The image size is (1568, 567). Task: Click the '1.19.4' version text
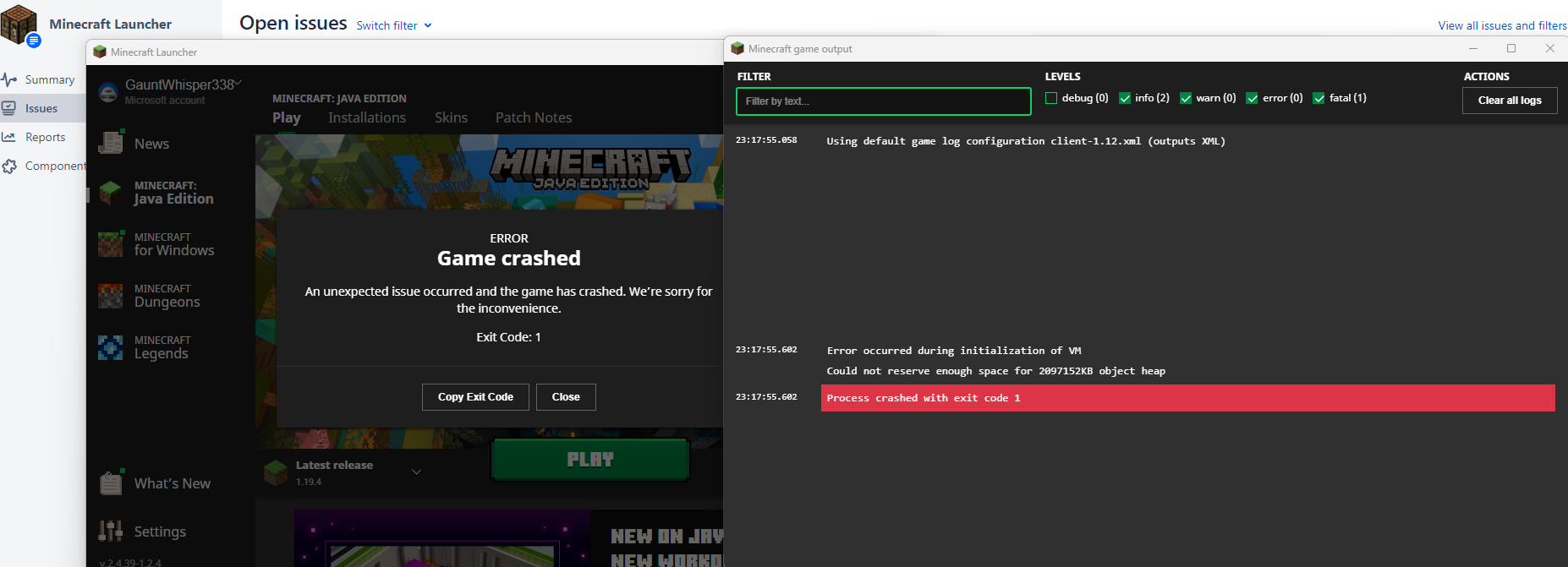pos(309,482)
